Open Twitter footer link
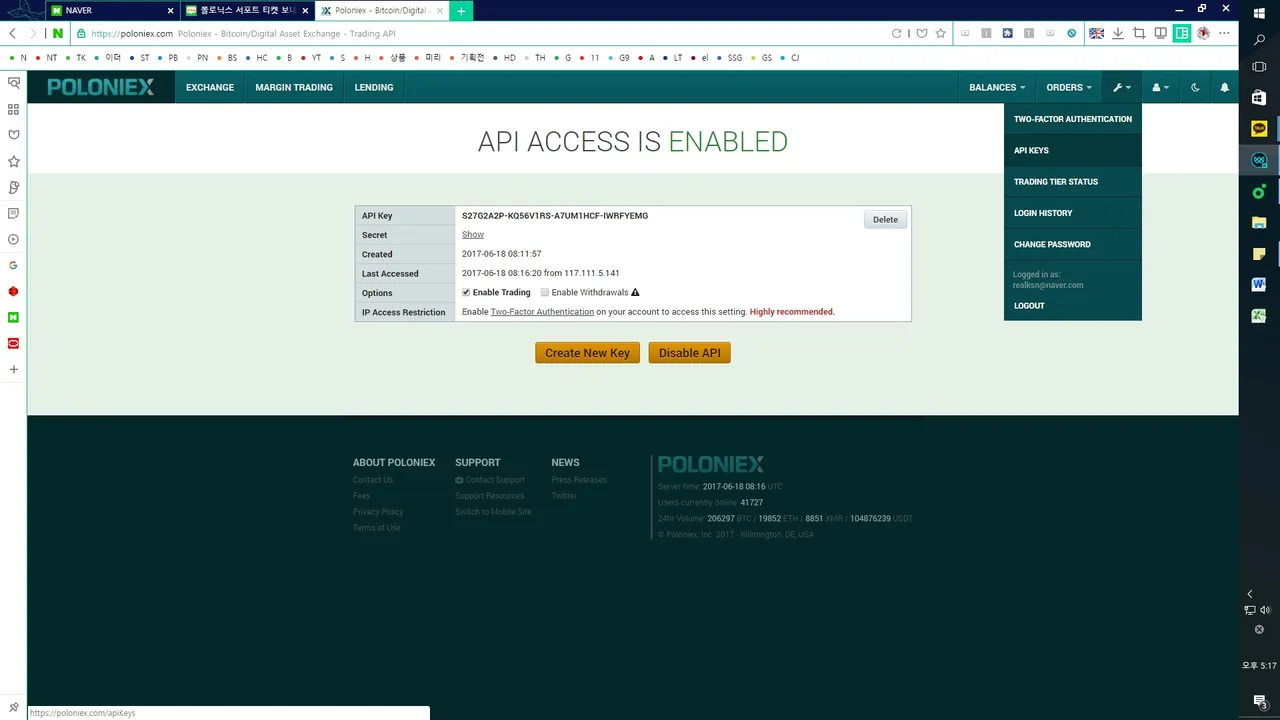The image size is (1280, 720). click(x=564, y=496)
